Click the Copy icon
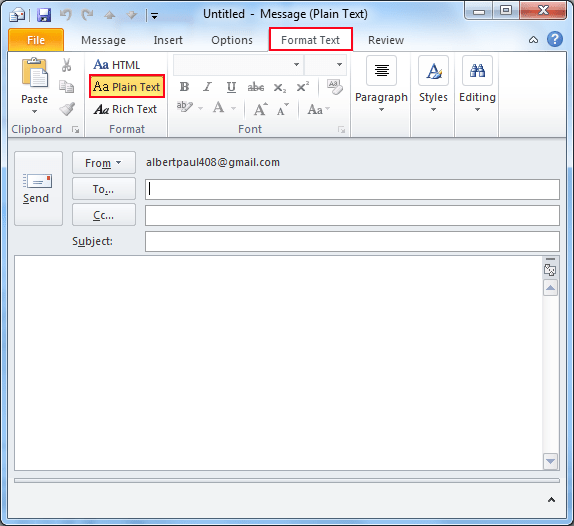The image size is (574, 526). (x=67, y=87)
